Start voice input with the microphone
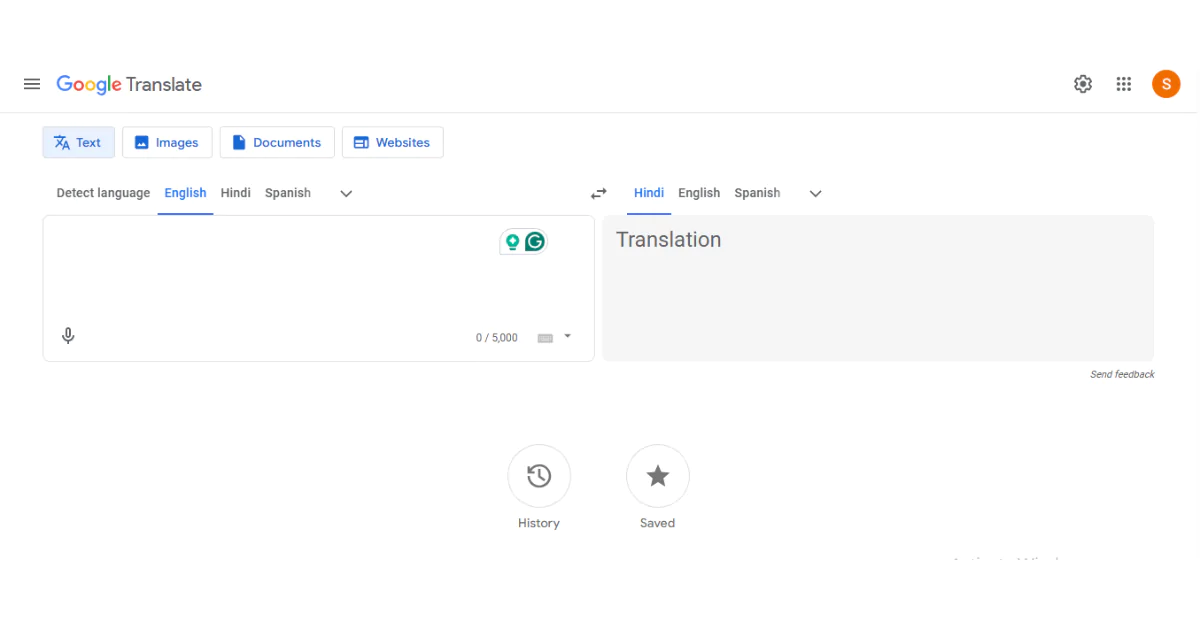Viewport: 1200px width, 628px height. (x=68, y=335)
